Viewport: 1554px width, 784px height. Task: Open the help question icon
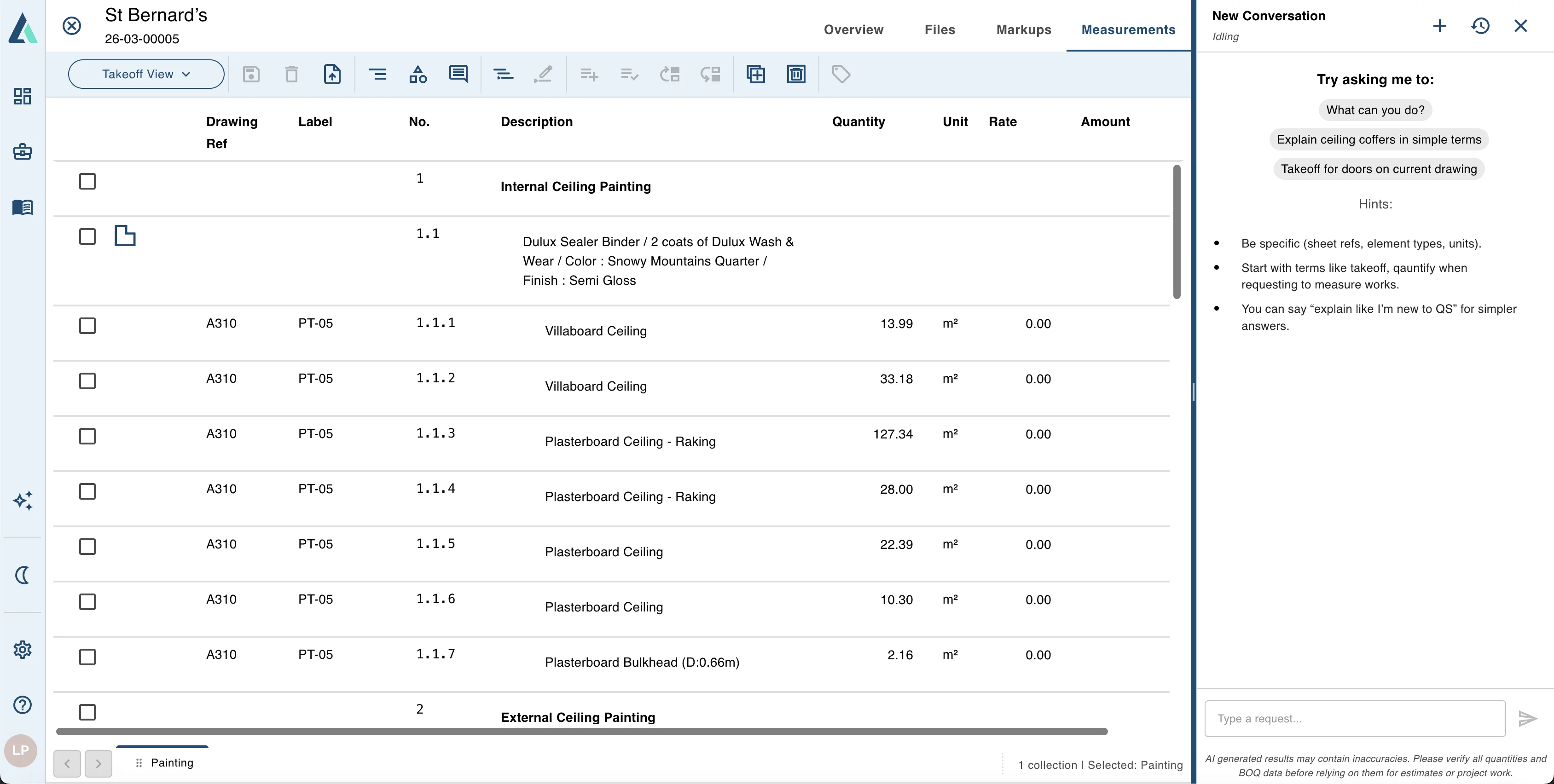(22, 705)
